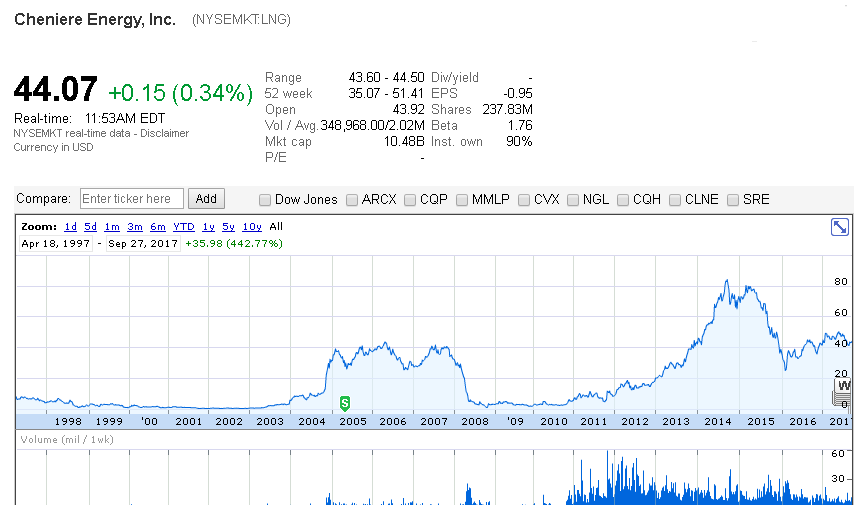The height and width of the screenshot is (505, 857).
Task: Click the Sep 27, 2017 end date field
Action: pos(143,244)
